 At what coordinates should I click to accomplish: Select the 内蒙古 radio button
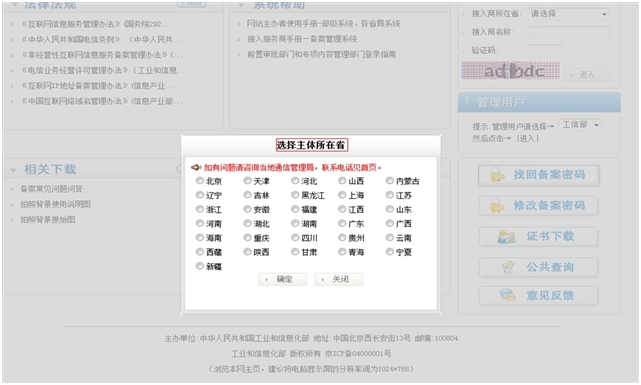390,180
